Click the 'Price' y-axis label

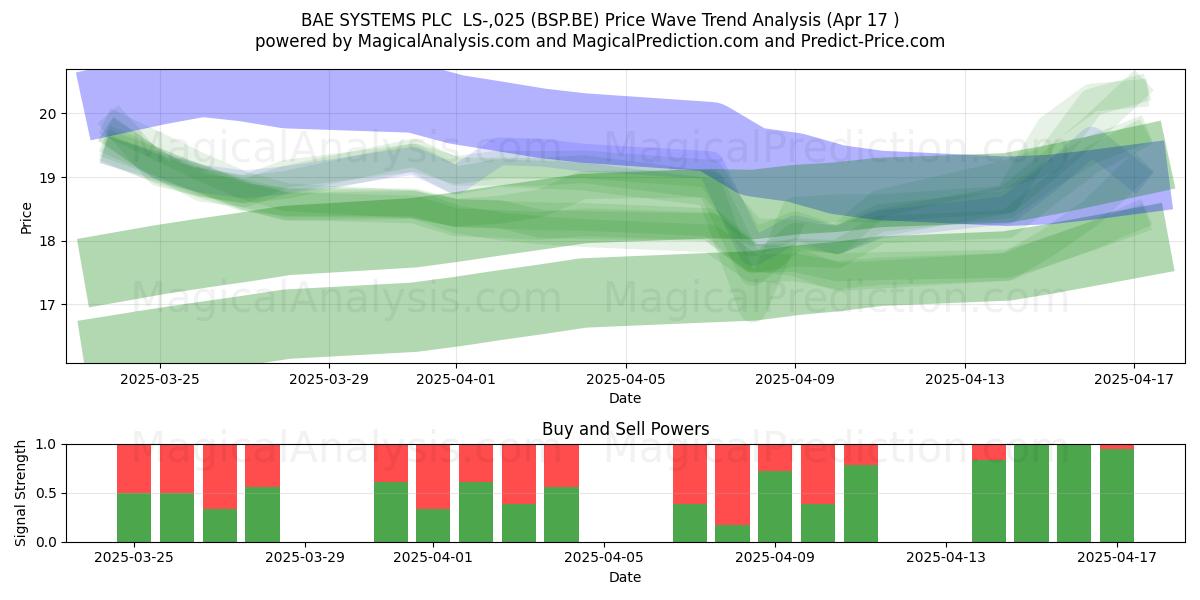pos(26,217)
